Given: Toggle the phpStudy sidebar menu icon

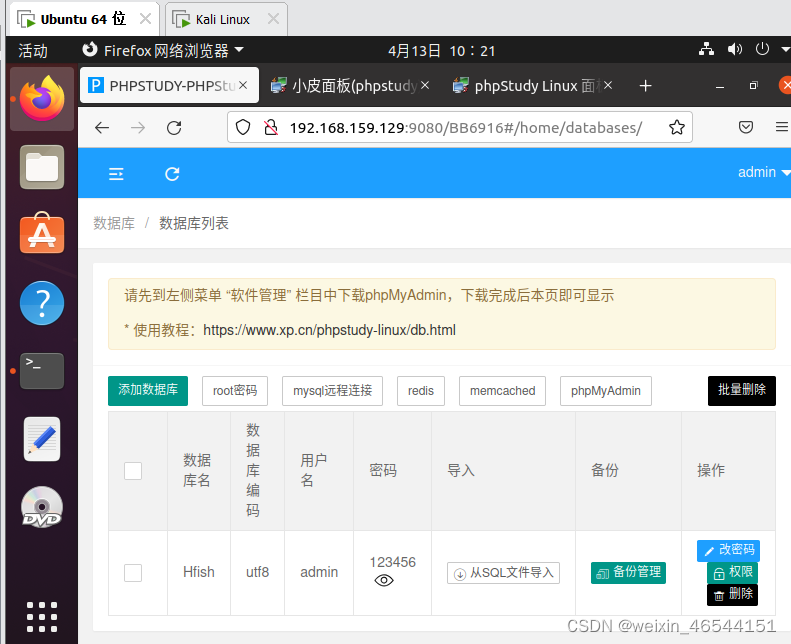Looking at the screenshot, I should (x=116, y=174).
